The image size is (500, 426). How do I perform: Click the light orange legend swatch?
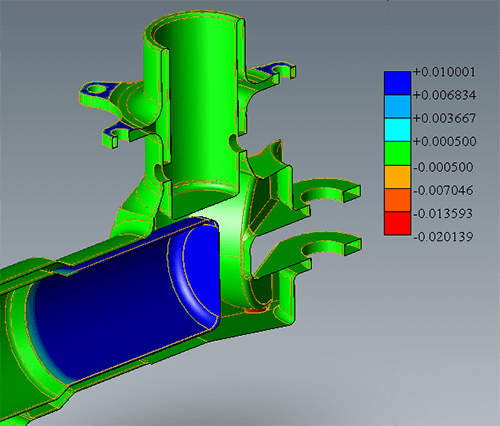tap(397, 177)
